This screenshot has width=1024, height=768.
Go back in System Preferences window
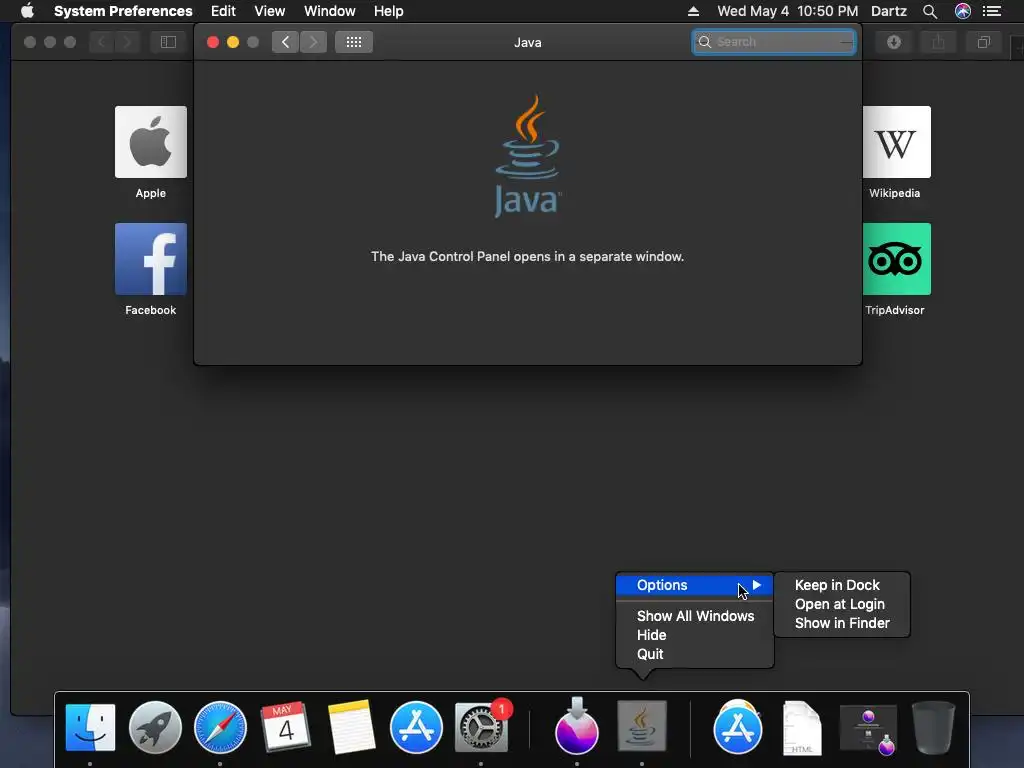click(285, 42)
